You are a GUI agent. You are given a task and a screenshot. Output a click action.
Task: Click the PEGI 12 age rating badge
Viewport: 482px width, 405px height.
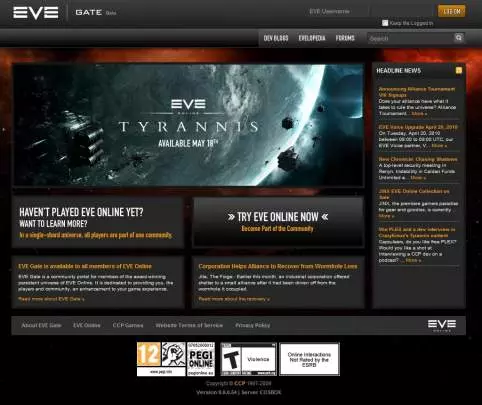click(149, 354)
